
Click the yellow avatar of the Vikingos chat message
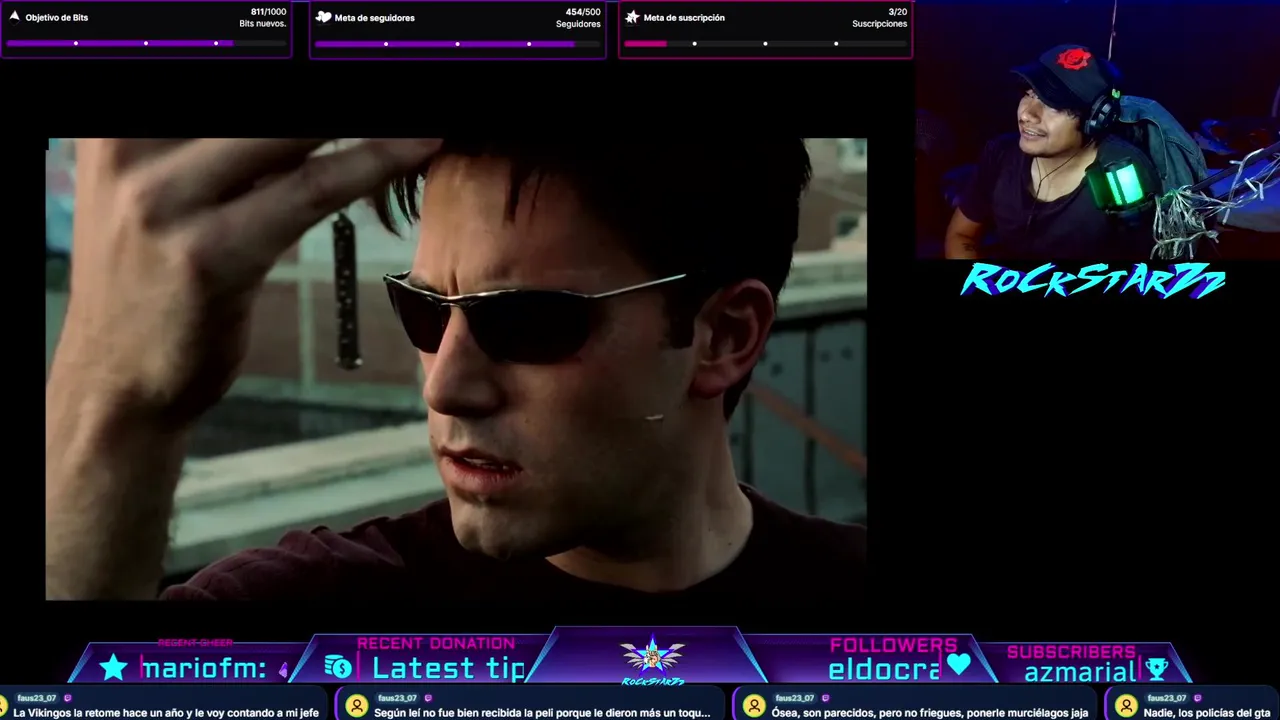click(3, 706)
